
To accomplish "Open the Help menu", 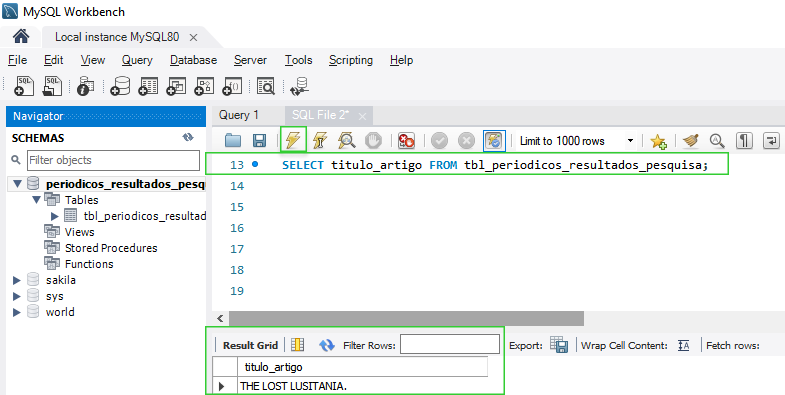I will (x=402, y=60).
